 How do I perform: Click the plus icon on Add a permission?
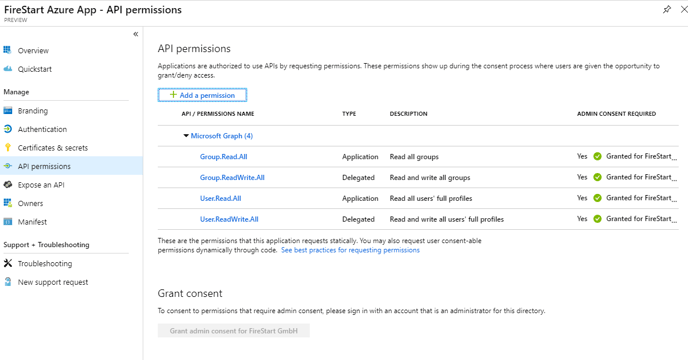[x=173, y=95]
